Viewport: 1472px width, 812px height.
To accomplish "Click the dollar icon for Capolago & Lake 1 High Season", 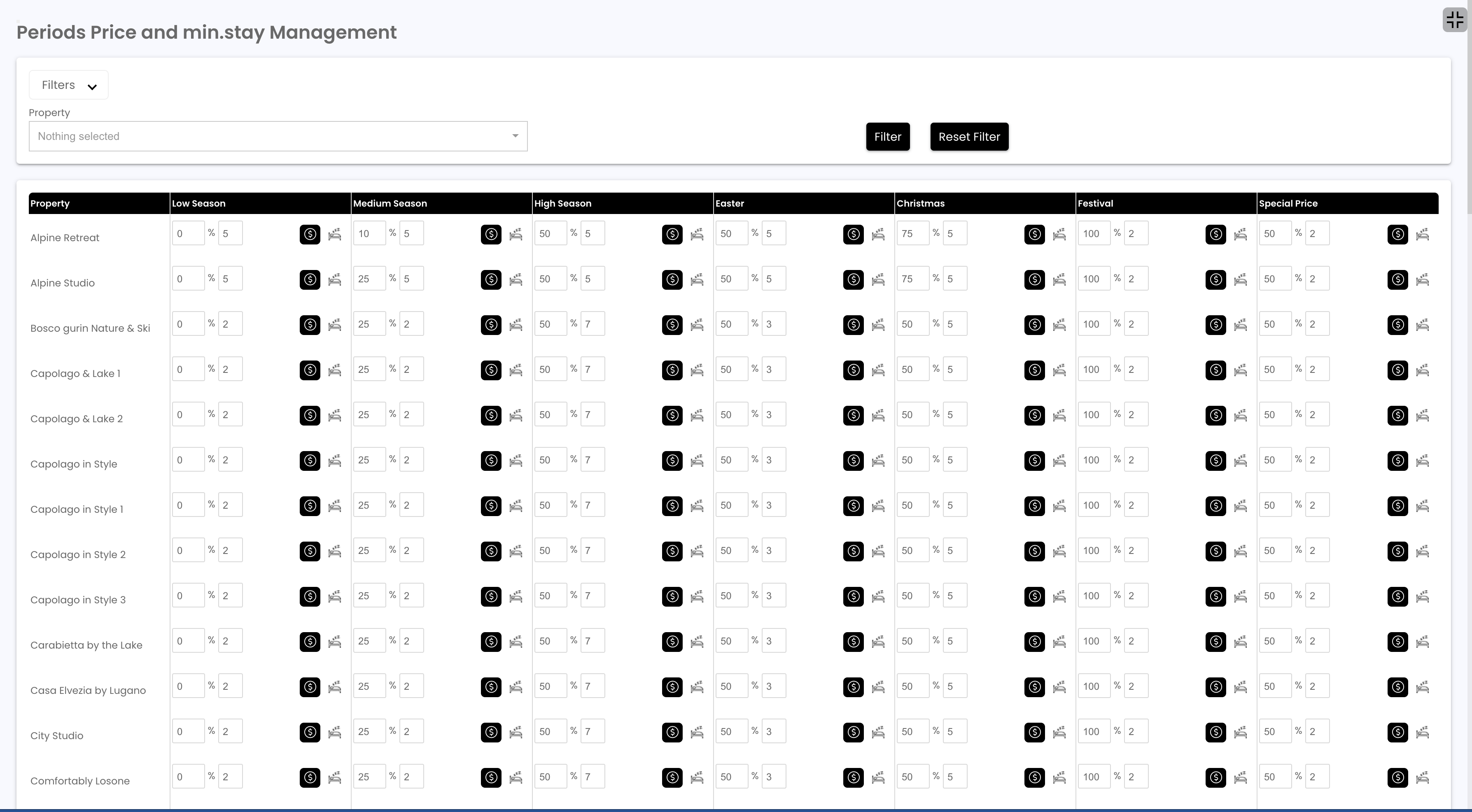I will [x=672, y=370].
